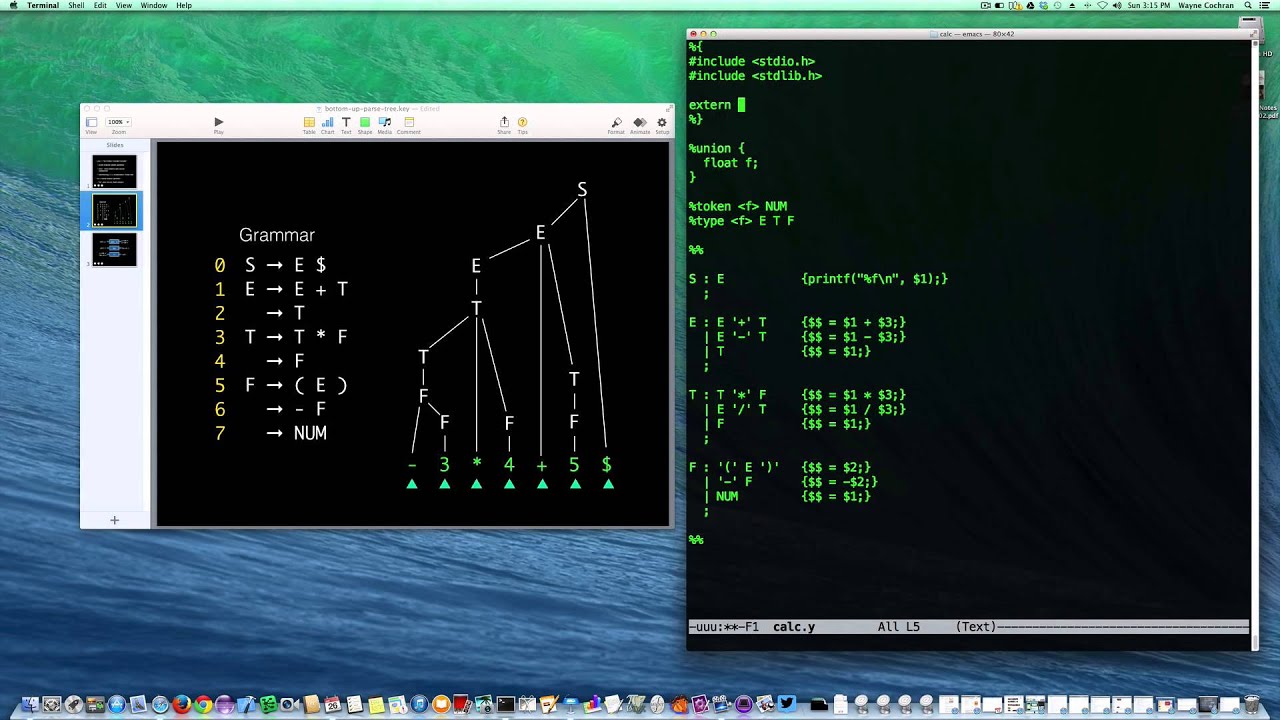1280x720 pixels.
Task: Open the View options in Keynote
Action: pos(91,124)
